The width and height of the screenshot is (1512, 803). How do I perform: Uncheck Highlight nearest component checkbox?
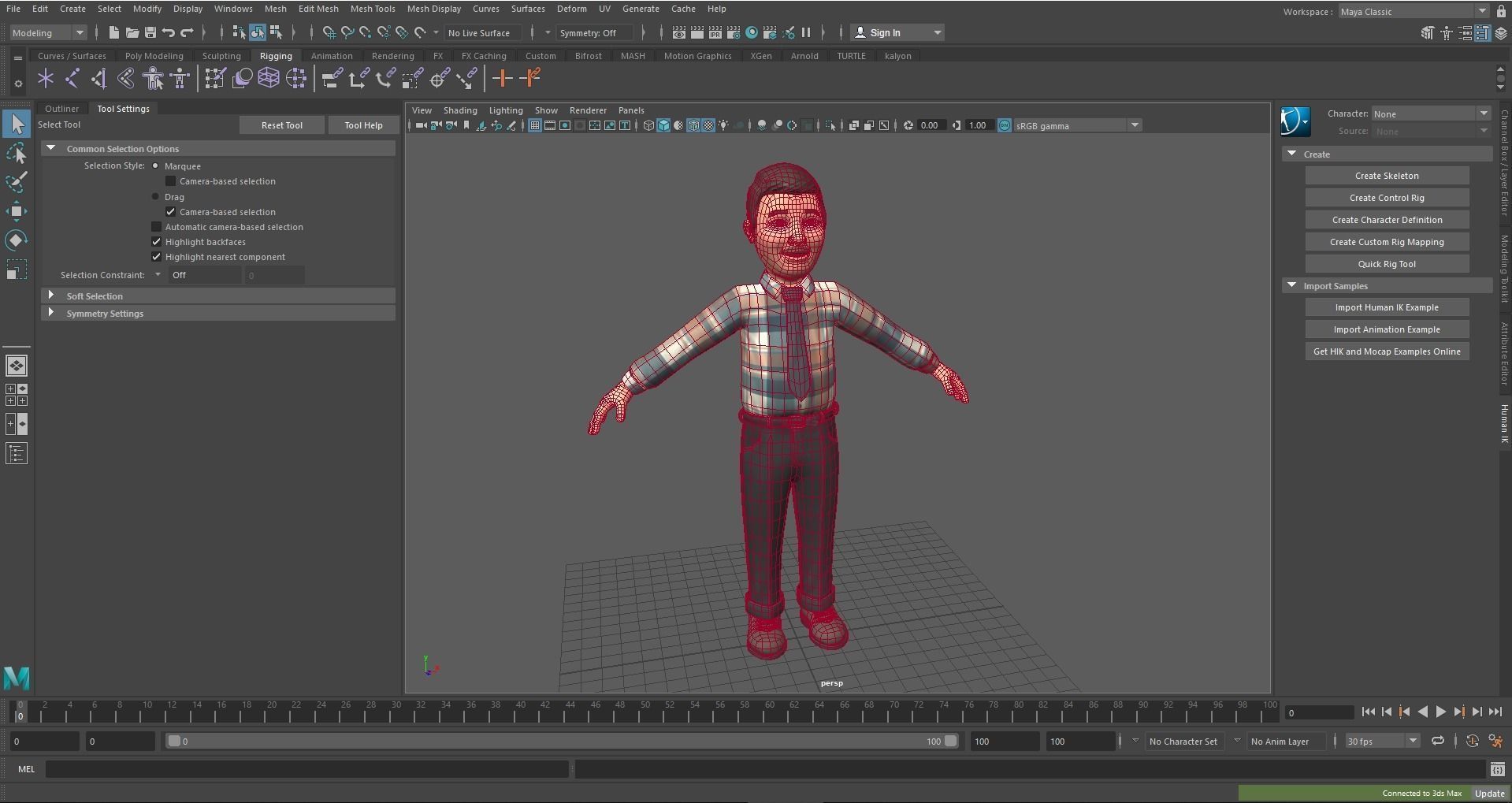pos(156,257)
